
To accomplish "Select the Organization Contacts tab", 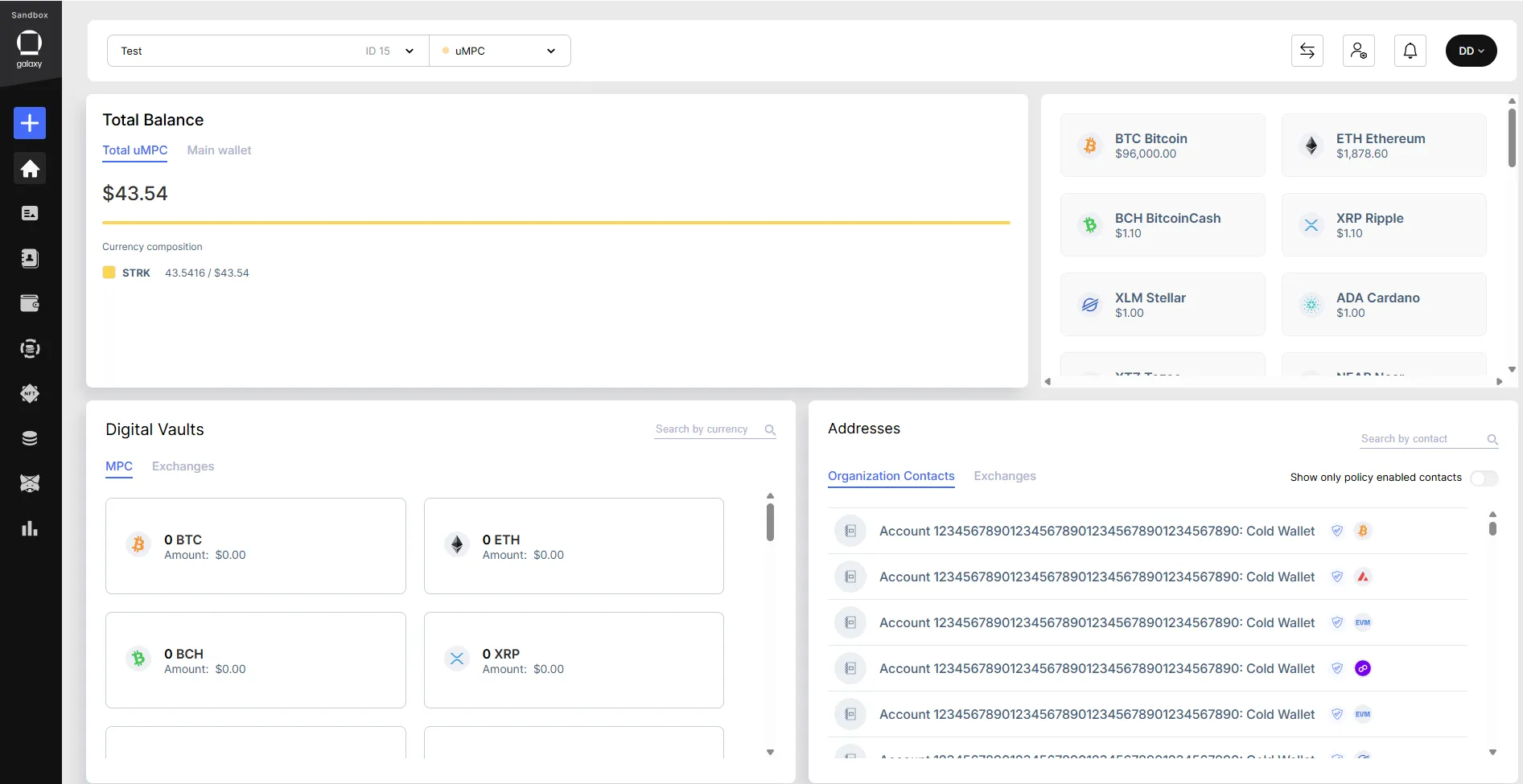I will tap(891, 476).
